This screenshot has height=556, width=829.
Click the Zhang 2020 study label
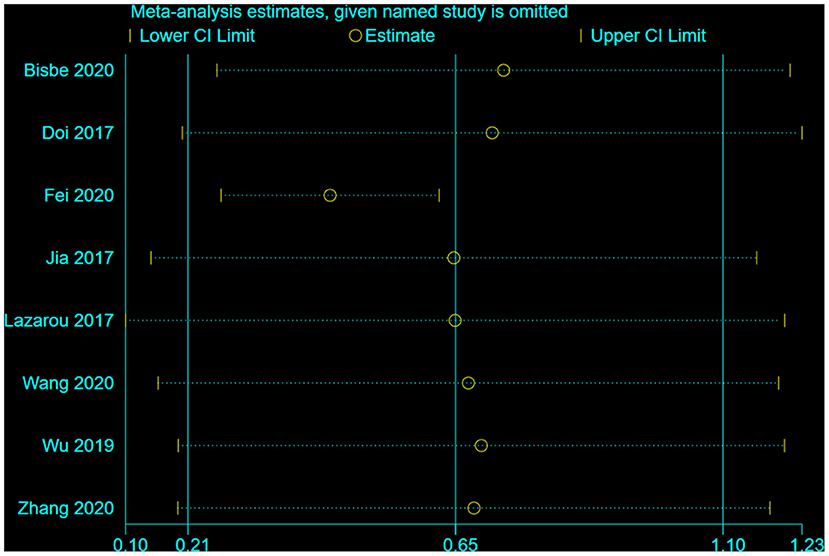(66, 508)
